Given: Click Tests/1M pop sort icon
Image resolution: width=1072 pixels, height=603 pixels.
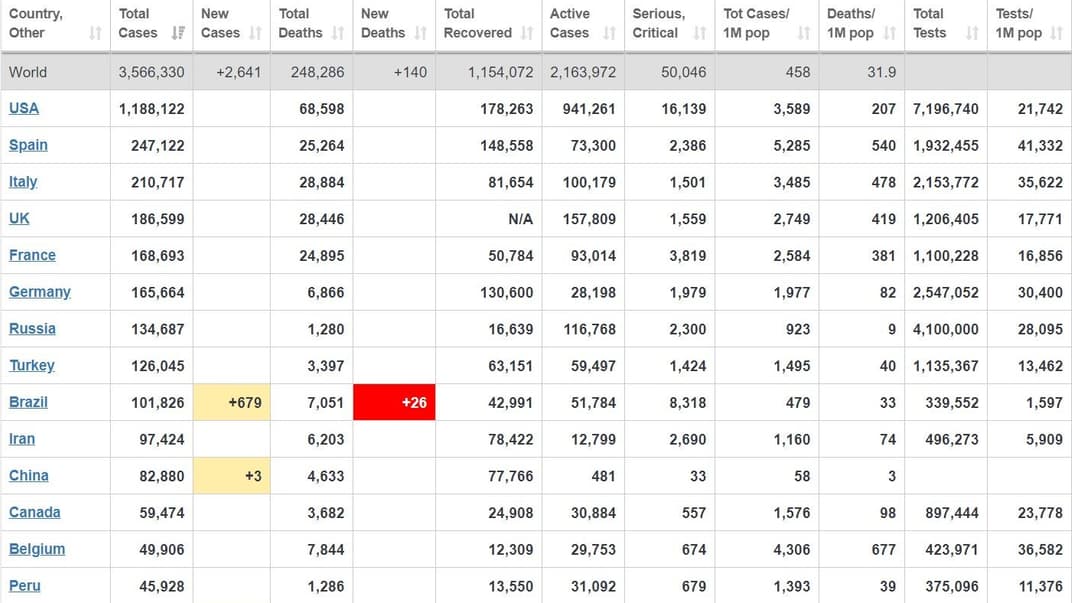Looking at the screenshot, I should [1057, 33].
